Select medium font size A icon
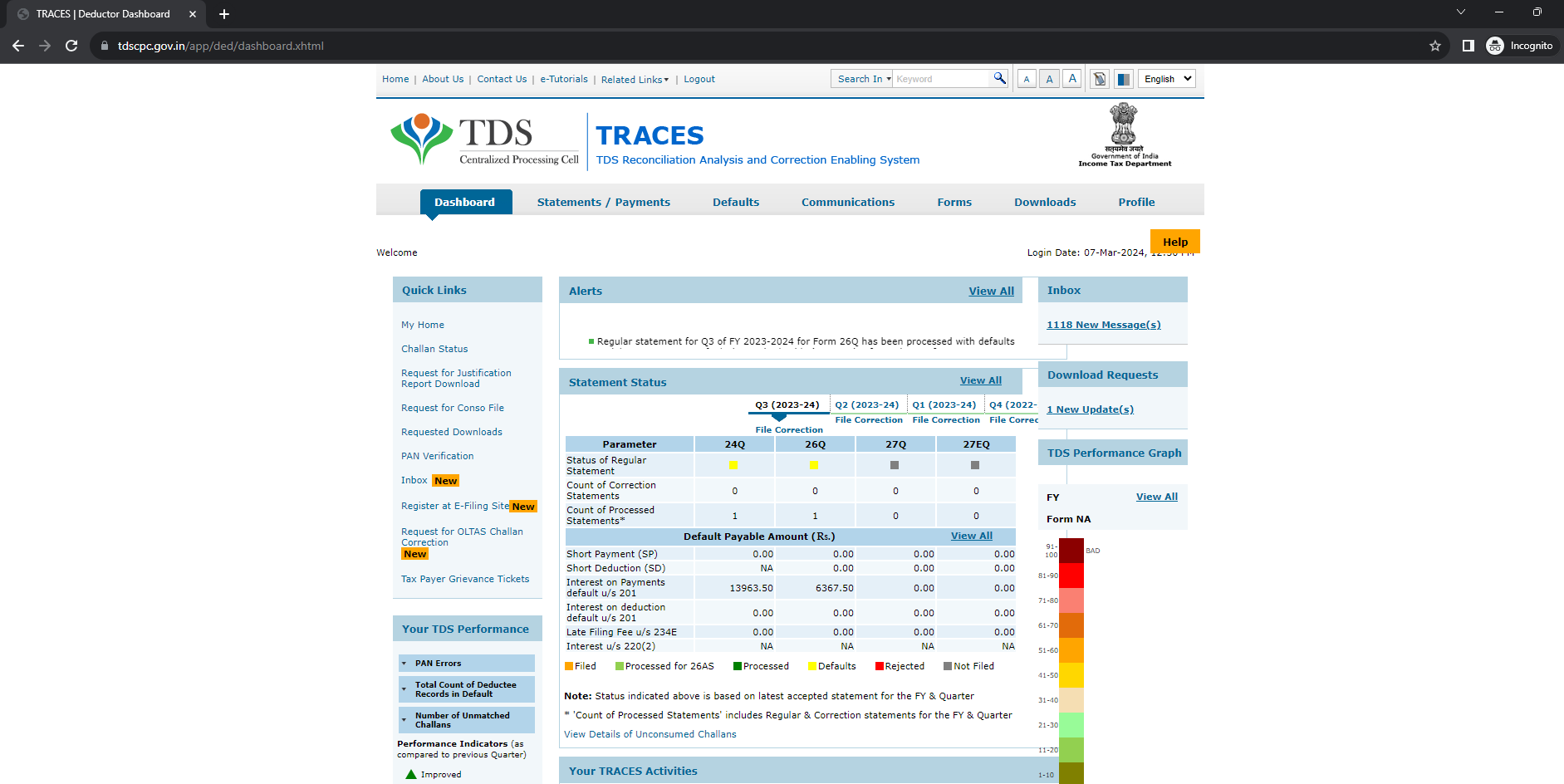 tap(1049, 79)
